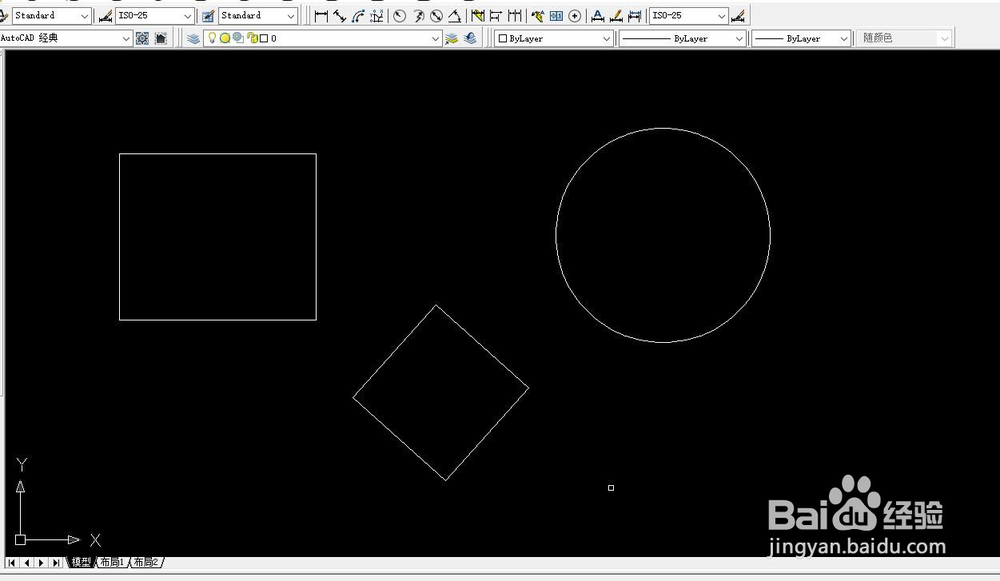The height and width of the screenshot is (581, 1000).
Task: Select the Quick Leader tool
Action: pos(538,16)
